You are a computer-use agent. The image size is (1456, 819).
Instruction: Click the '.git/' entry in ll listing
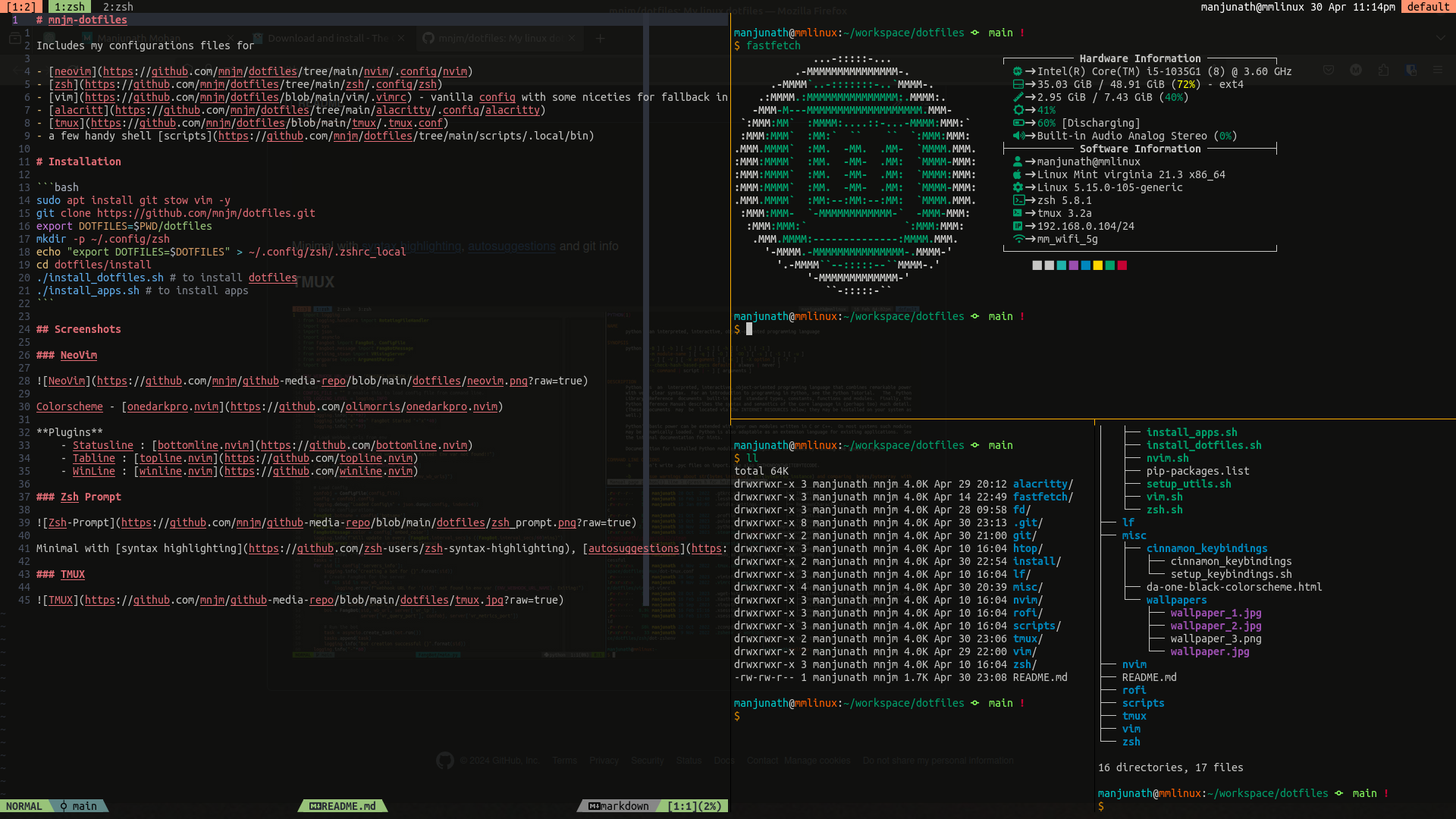[1028, 522]
